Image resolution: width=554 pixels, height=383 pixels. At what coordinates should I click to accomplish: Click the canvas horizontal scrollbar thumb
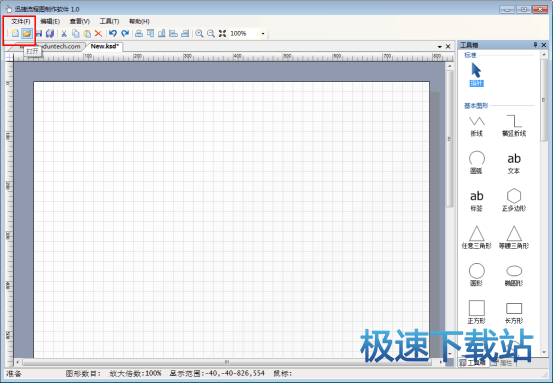click(x=226, y=362)
